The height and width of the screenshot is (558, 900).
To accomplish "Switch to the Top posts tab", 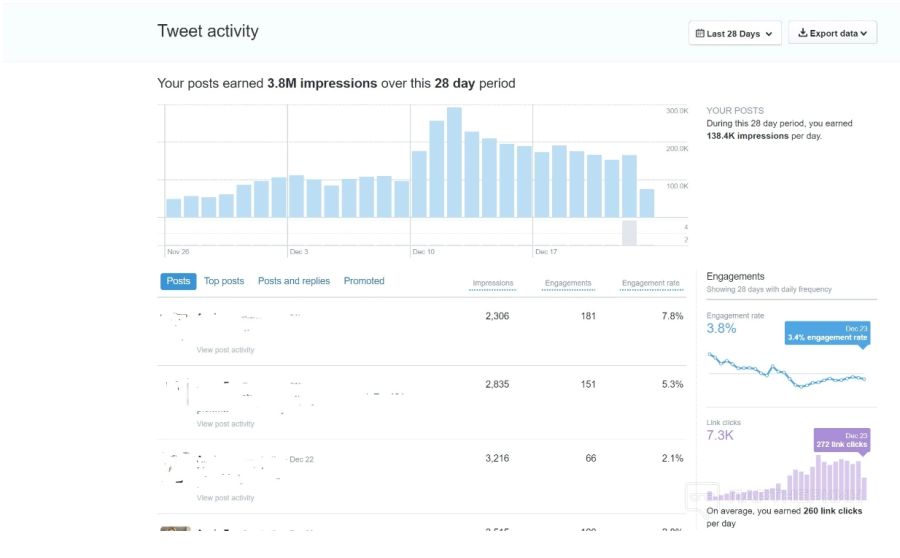I will point(224,282).
